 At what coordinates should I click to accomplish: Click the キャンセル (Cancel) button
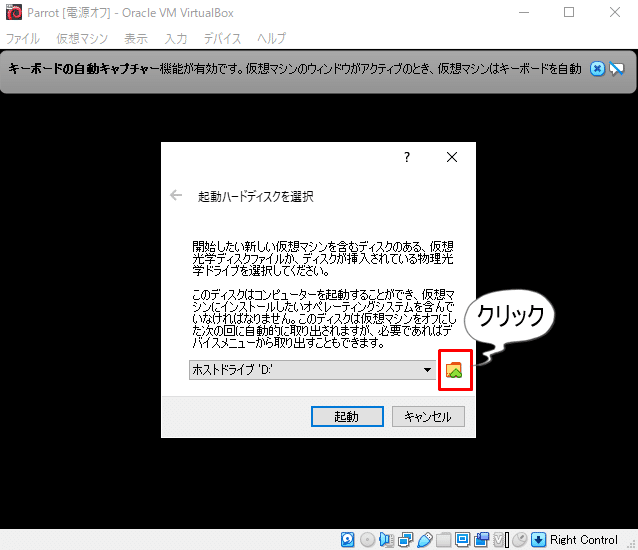[428, 417]
